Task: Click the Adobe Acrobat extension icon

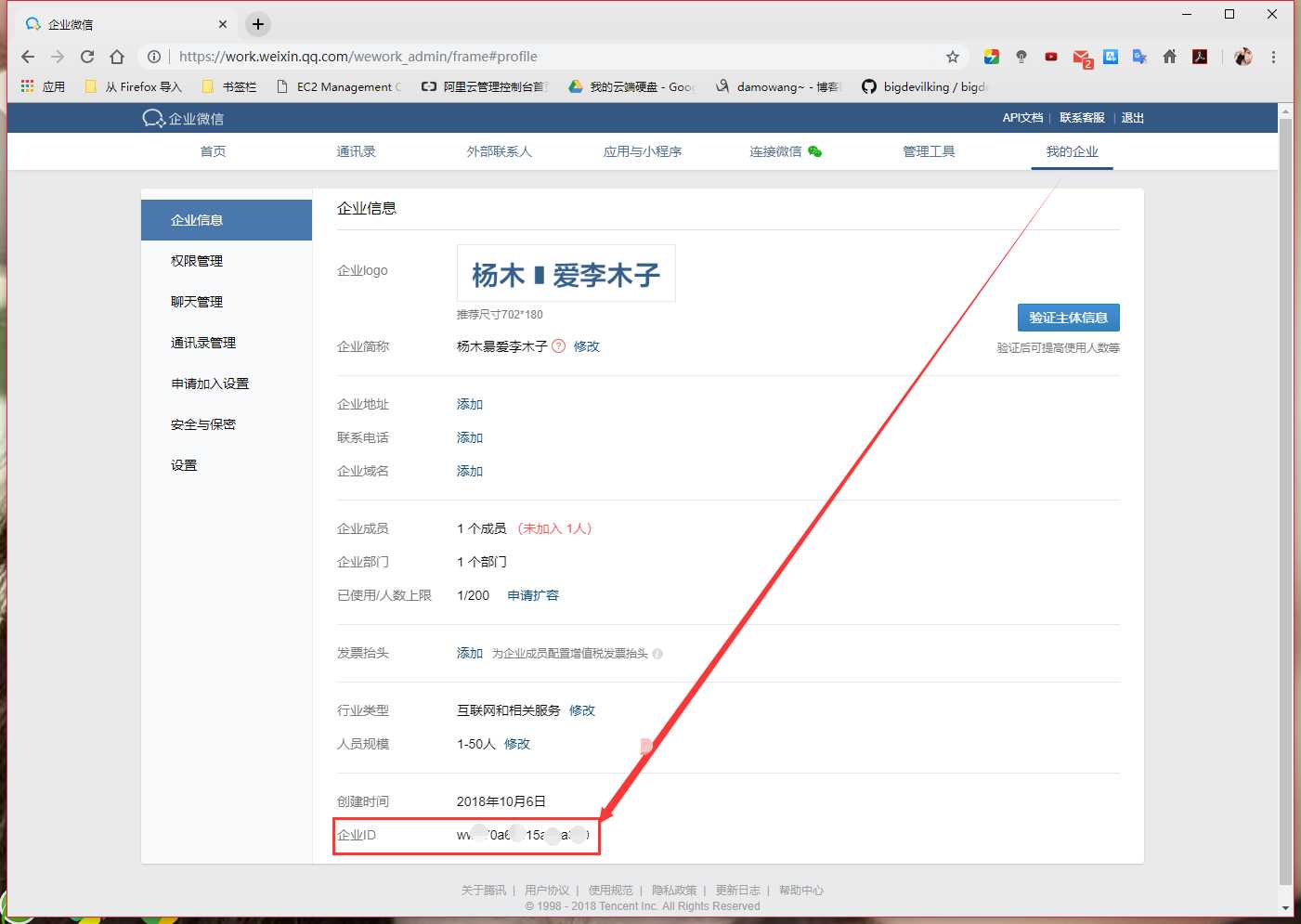Action: pyautogui.click(x=1200, y=57)
